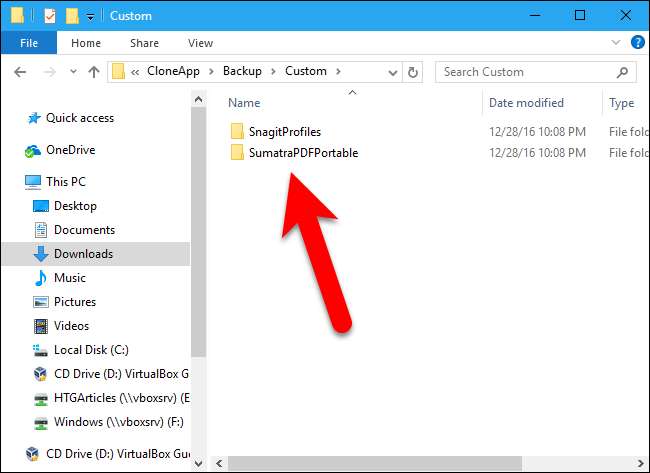This screenshot has width=650, height=473.
Task: Click the SnagitProfiles date modified cell
Action: [537, 132]
